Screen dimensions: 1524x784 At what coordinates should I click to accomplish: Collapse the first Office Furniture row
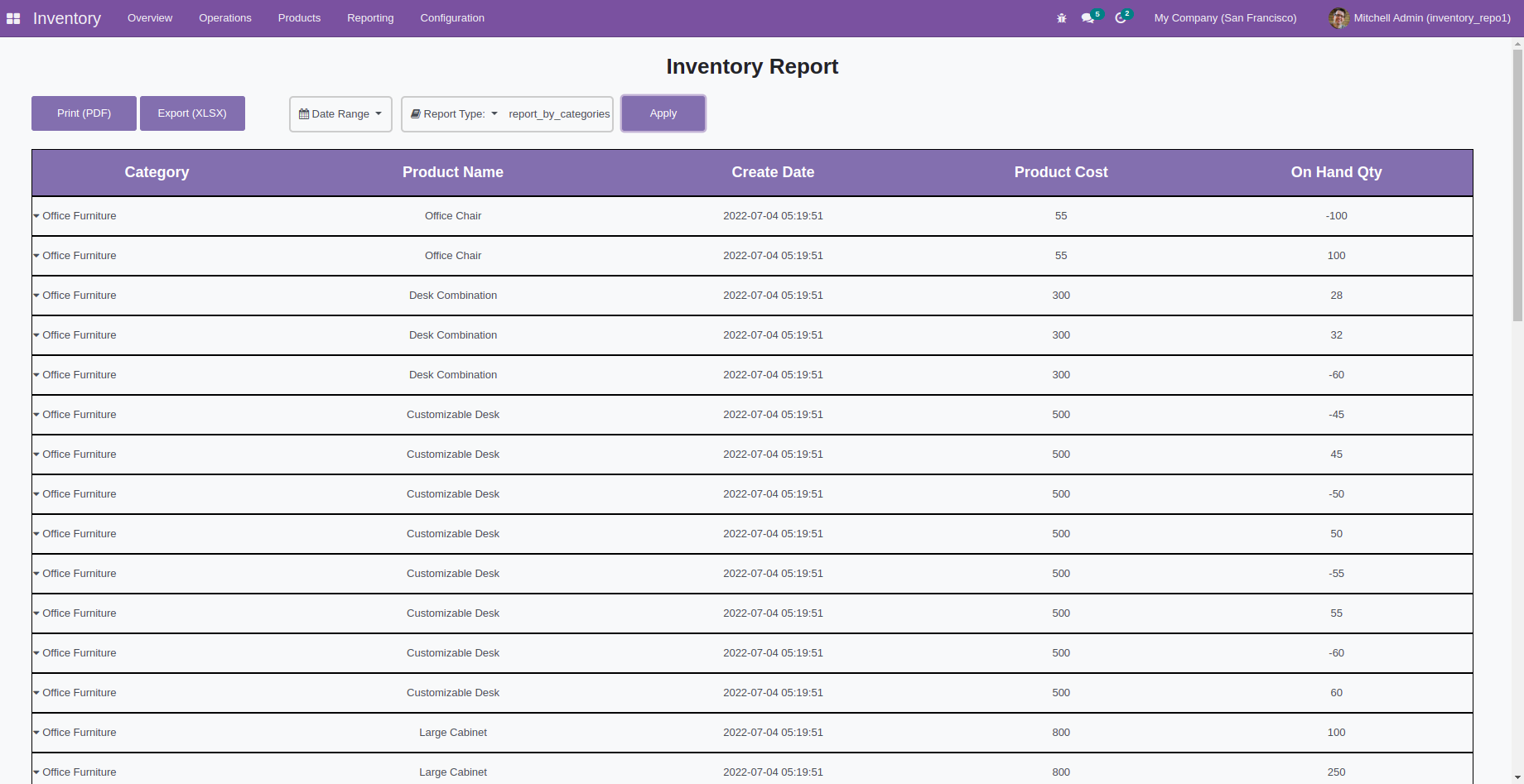pyautogui.click(x=36, y=216)
